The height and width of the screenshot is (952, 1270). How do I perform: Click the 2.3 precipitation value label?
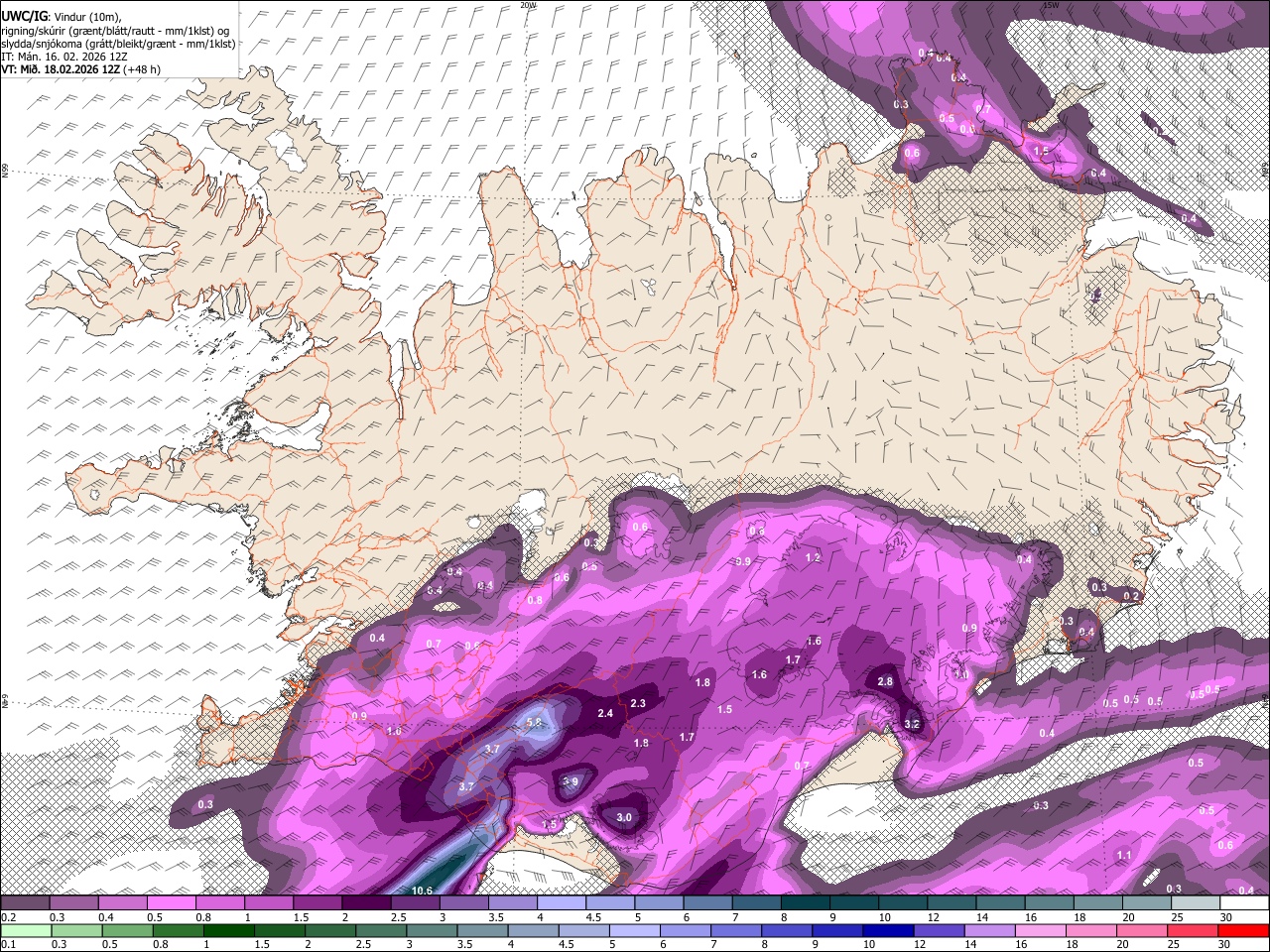(x=638, y=704)
